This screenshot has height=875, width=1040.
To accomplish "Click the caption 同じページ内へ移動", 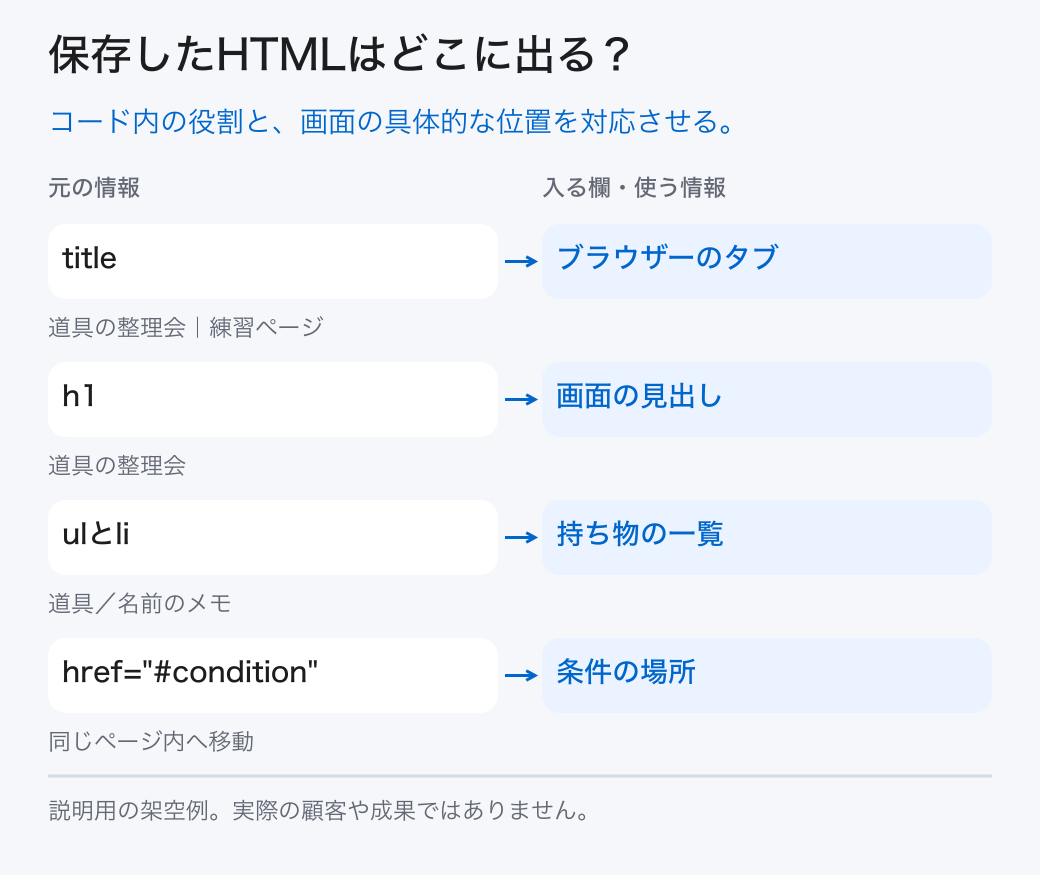I will tap(151, 741).
